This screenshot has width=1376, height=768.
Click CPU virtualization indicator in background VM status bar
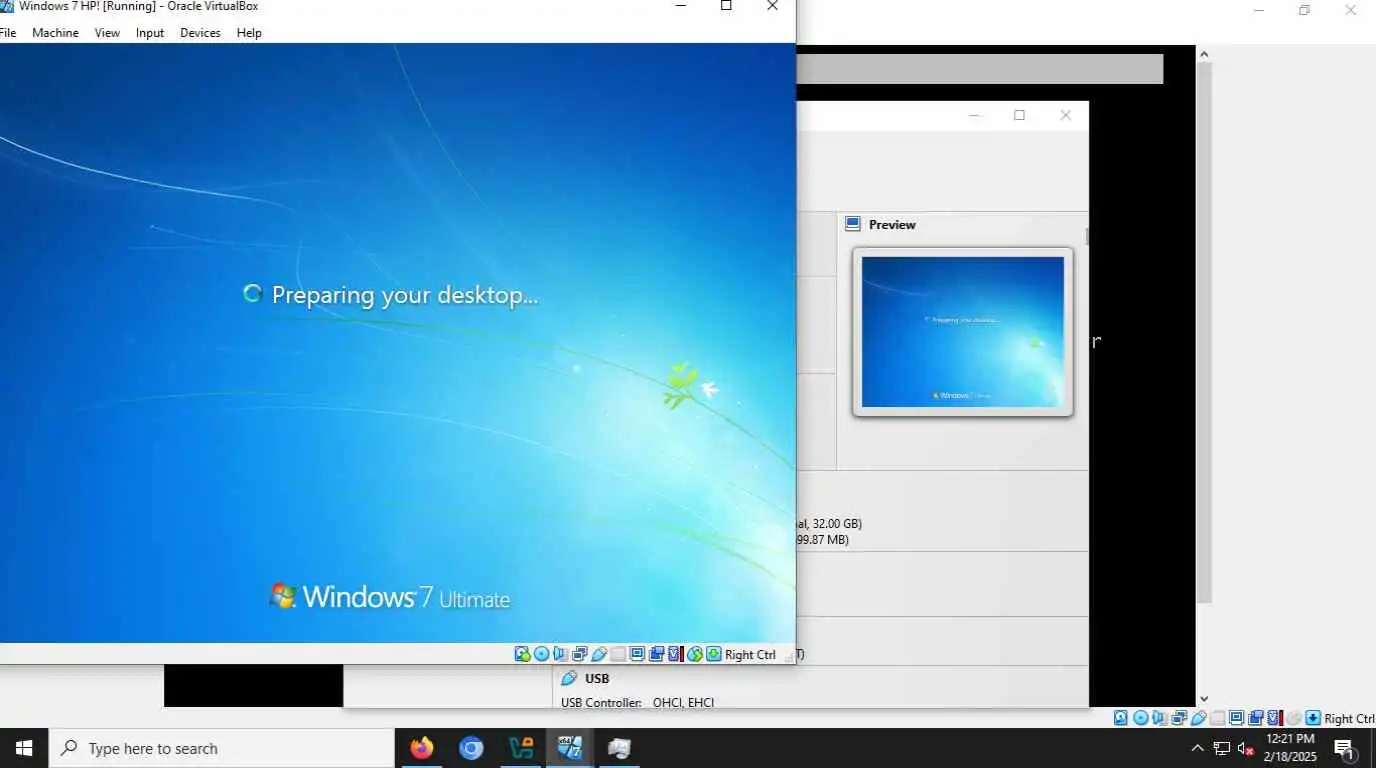point(1275,718)
